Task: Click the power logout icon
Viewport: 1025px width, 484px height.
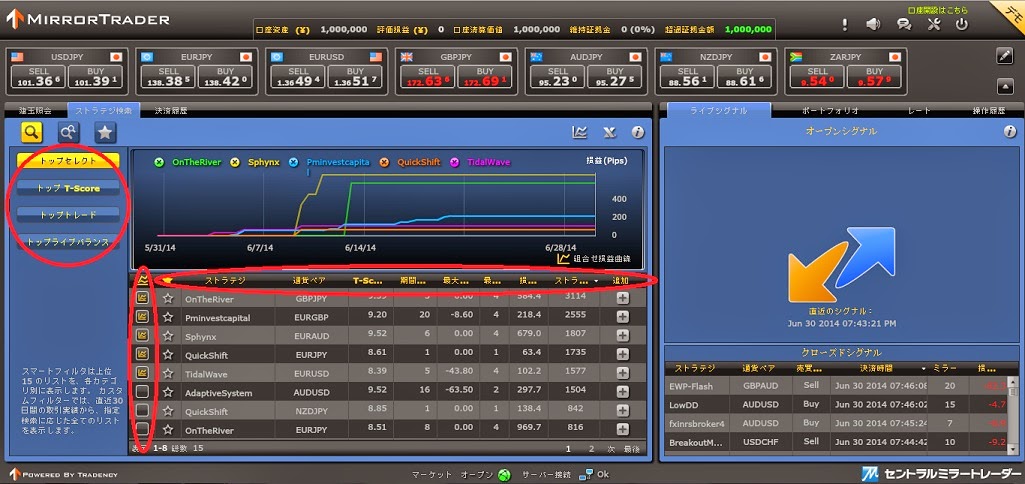Action: tap(961, 25)
